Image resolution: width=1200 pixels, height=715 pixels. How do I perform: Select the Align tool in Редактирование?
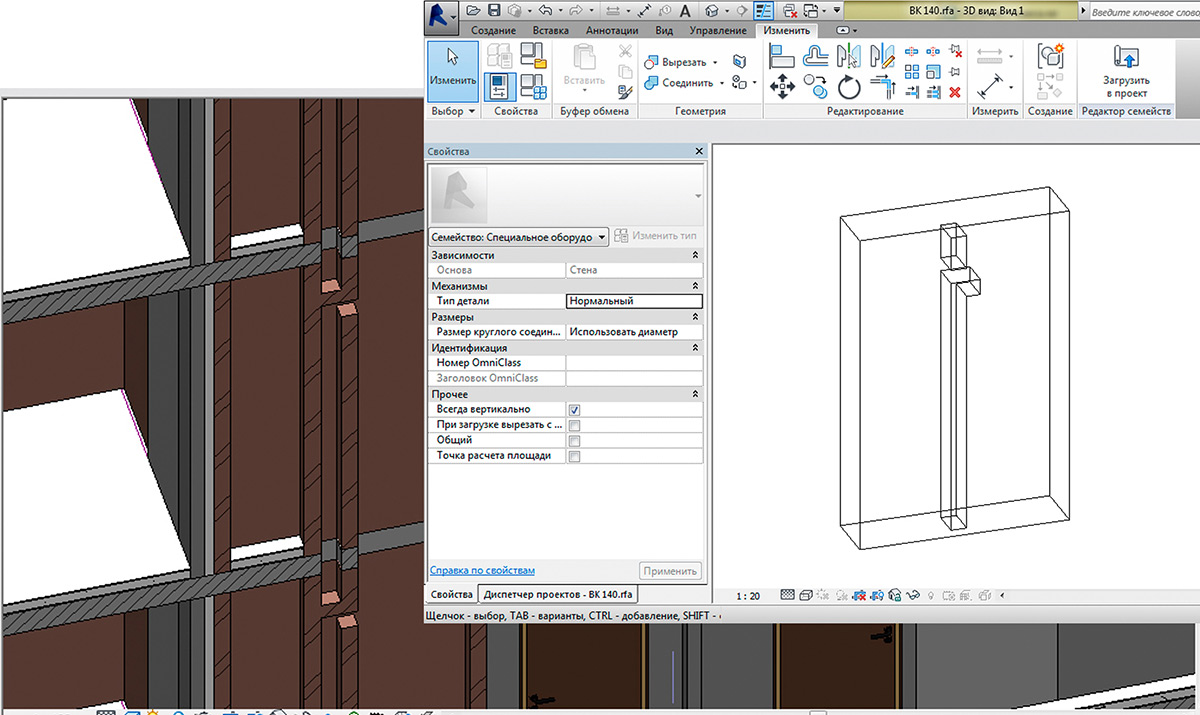tap(782, 55)
